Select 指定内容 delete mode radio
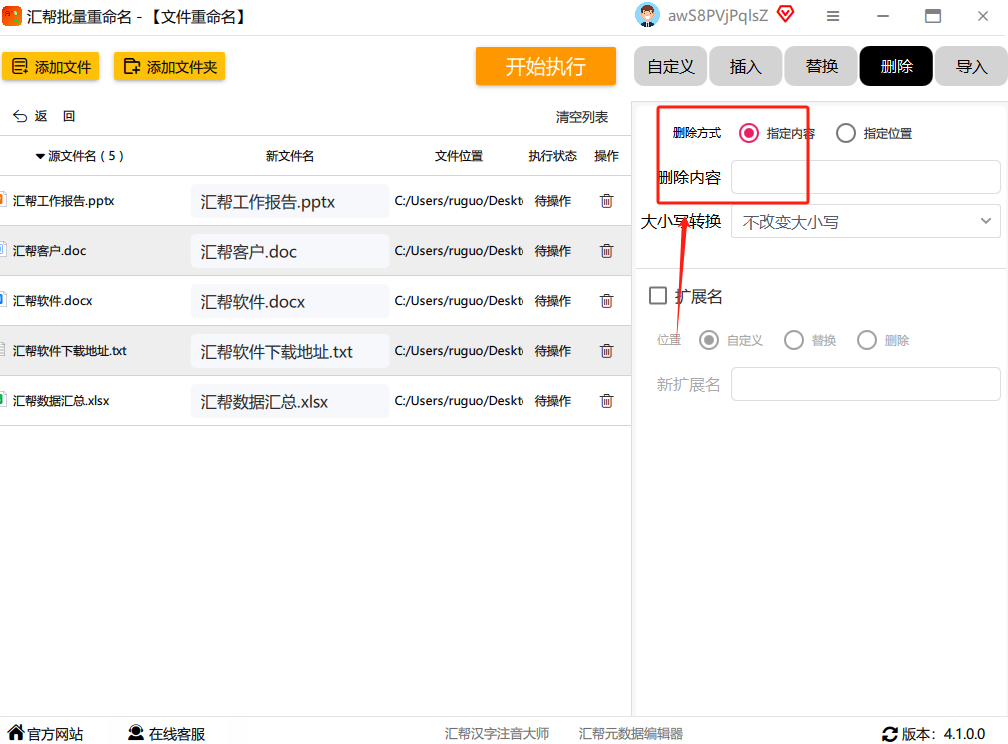The width and height of the screenshot is (1008, 744). pyautogui.click(x=748, y=133)
